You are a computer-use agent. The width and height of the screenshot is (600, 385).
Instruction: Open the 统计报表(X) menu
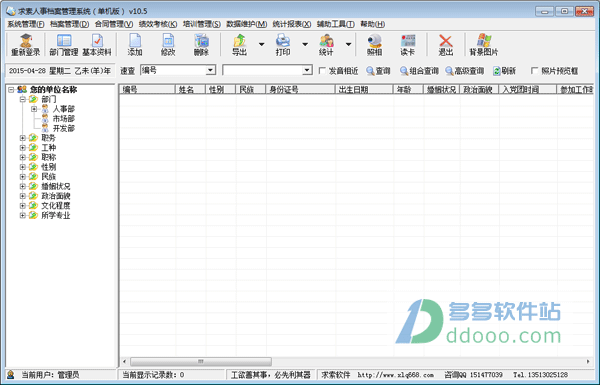point(292,24)
